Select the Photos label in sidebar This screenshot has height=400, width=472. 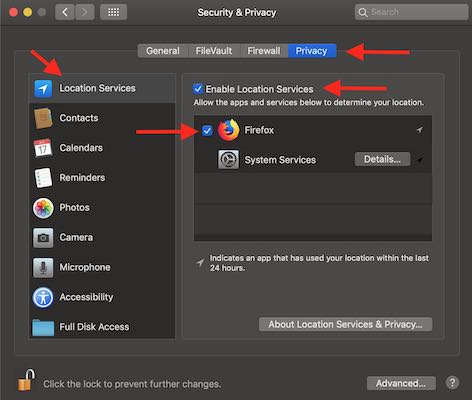[x=75, y=208]
